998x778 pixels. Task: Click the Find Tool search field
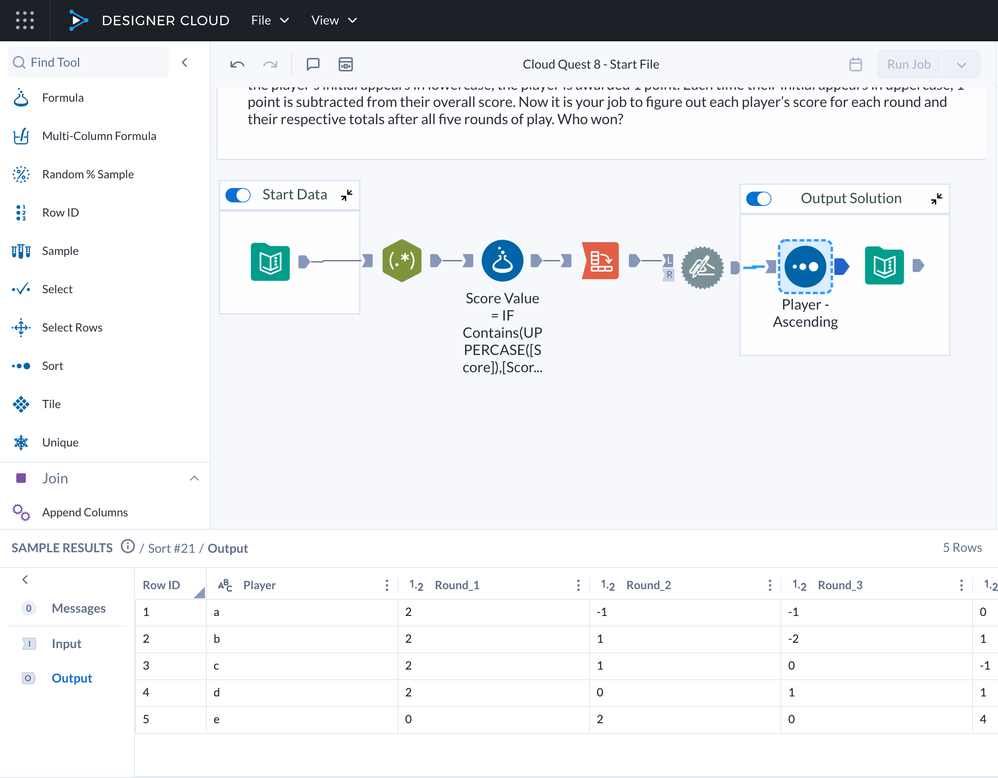point(90,62)
